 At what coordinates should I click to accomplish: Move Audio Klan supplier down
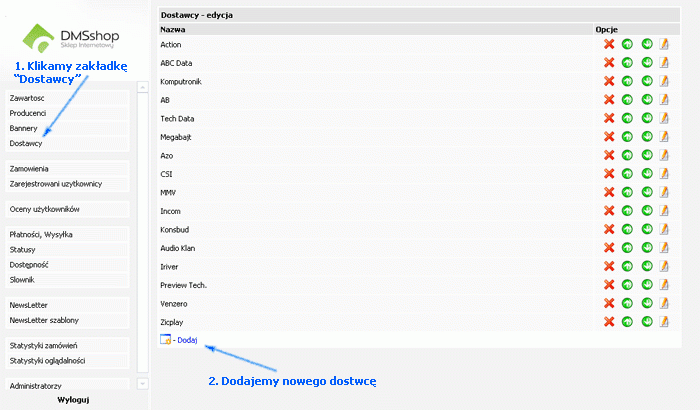click(647, 247)
